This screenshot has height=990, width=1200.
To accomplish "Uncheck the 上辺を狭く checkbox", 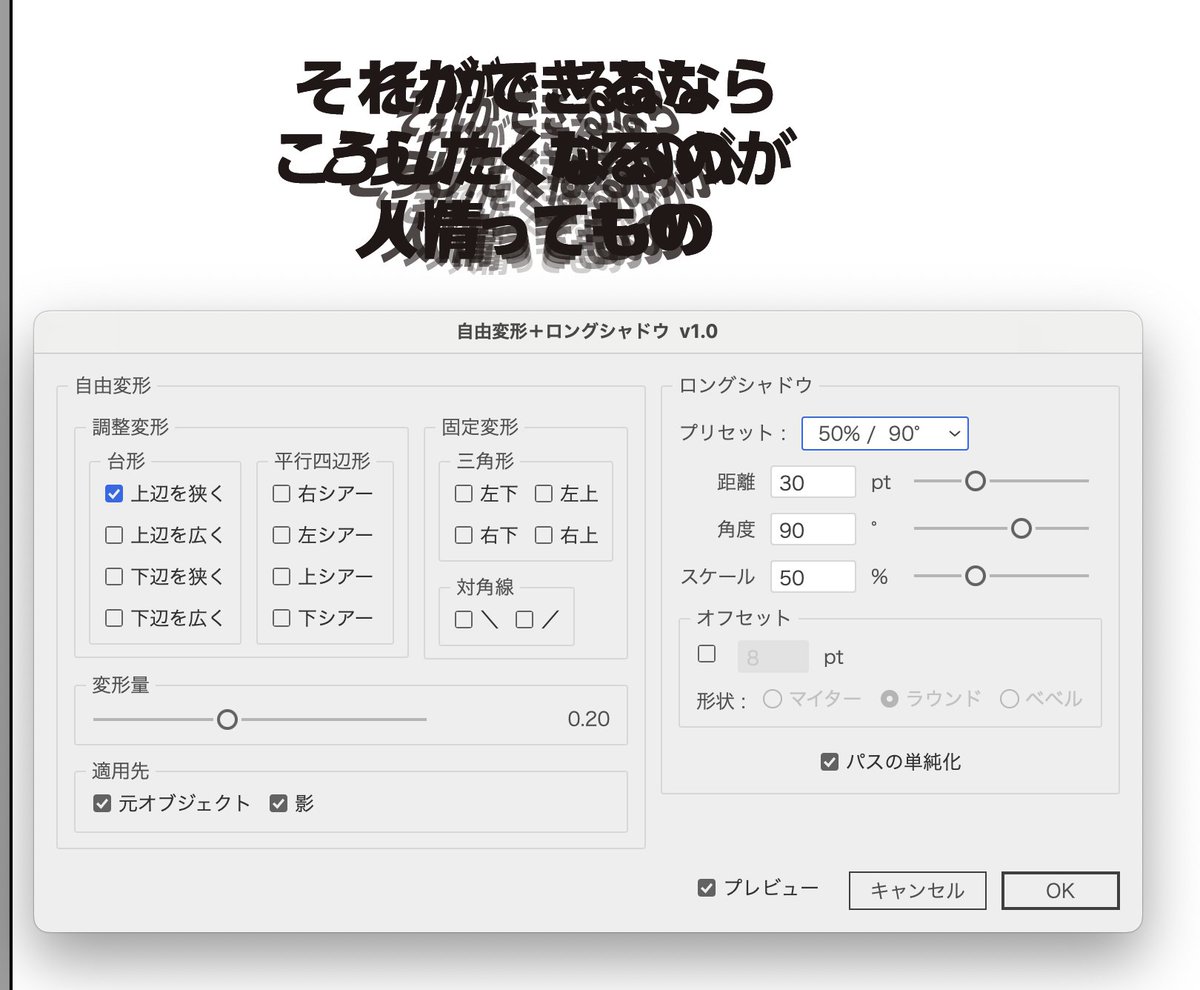I will (113, 493).
